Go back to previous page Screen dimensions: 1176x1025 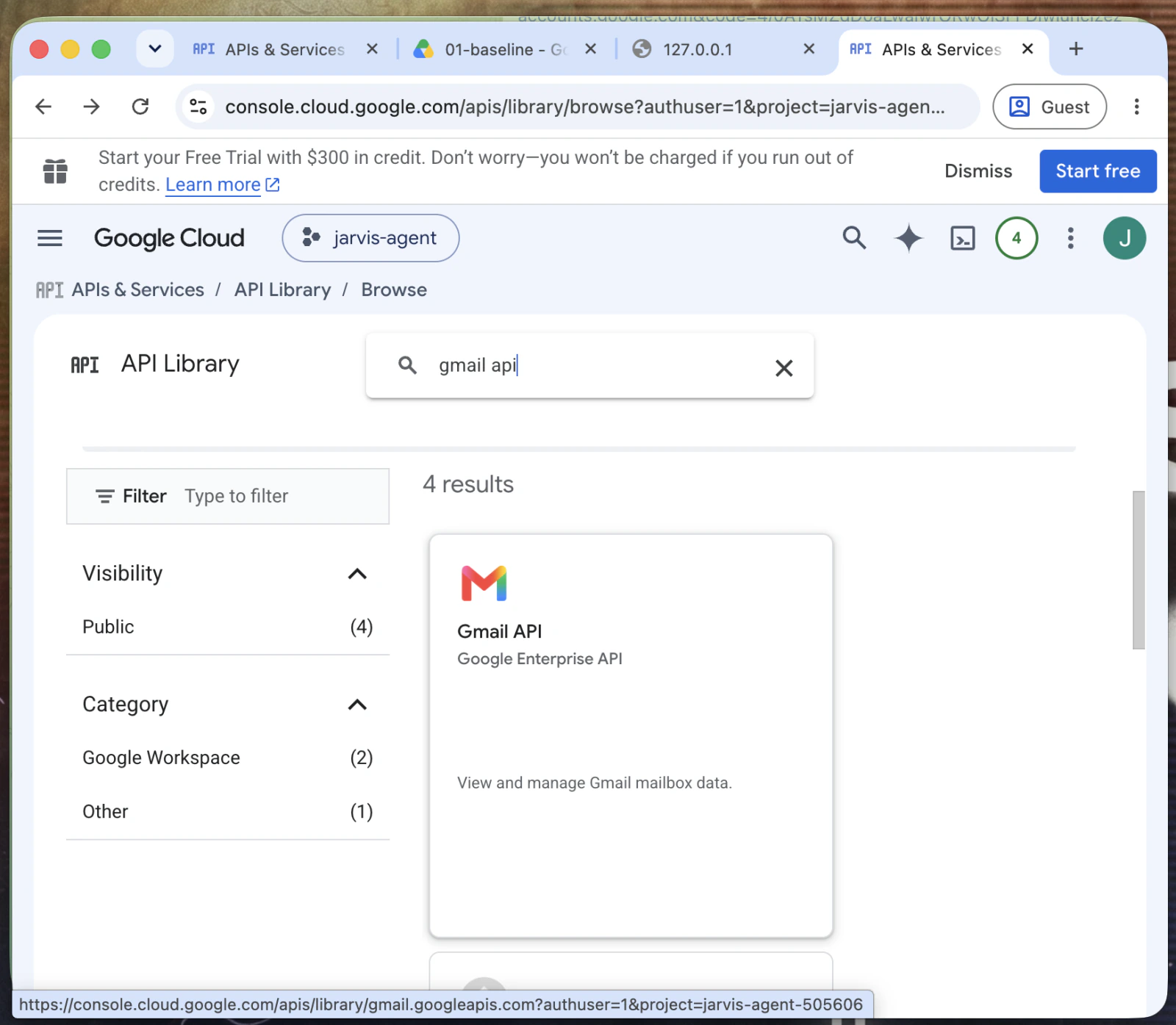(43, 107)
